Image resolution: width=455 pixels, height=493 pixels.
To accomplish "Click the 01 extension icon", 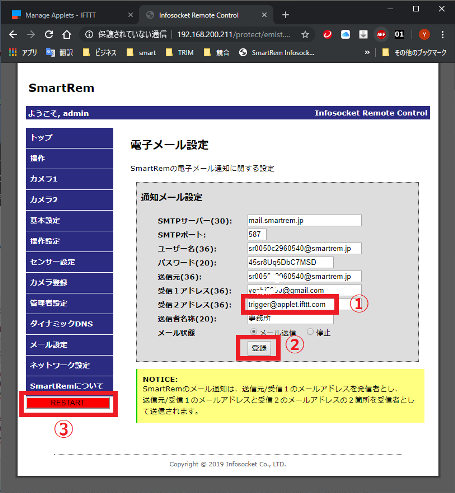I will [x=399, y=34].
